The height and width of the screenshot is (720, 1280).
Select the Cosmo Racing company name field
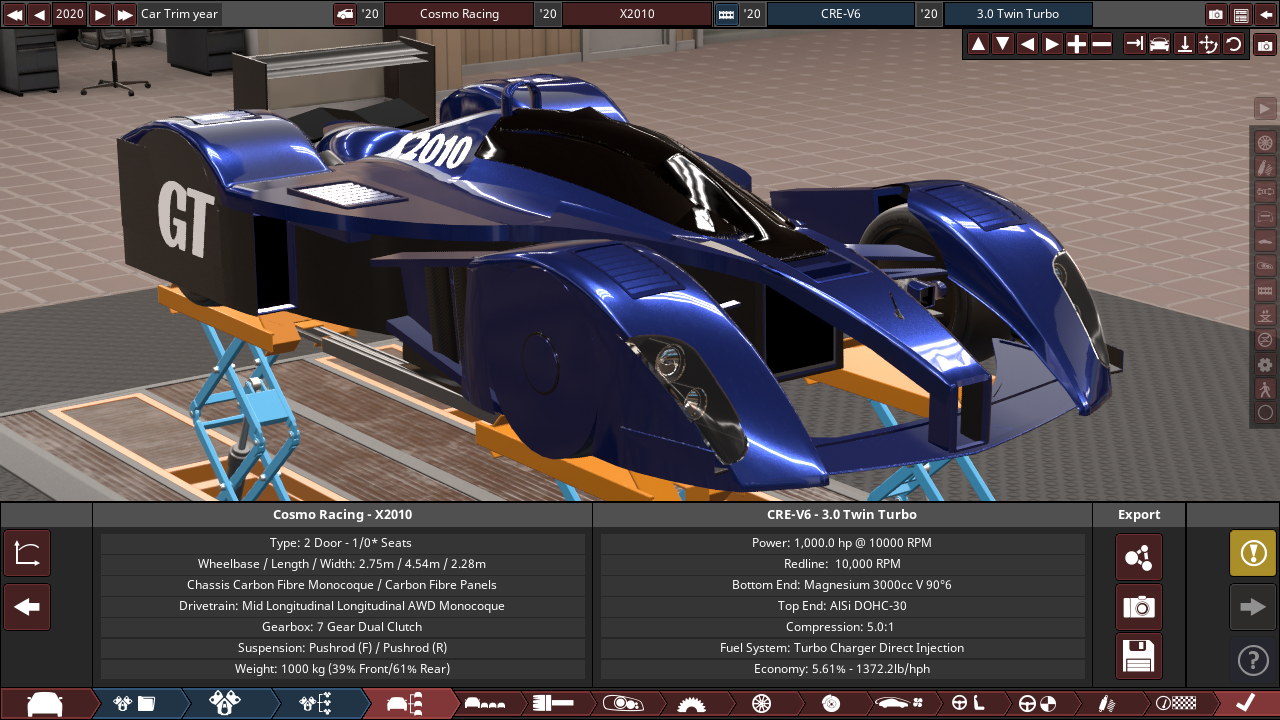click(459, 14)
